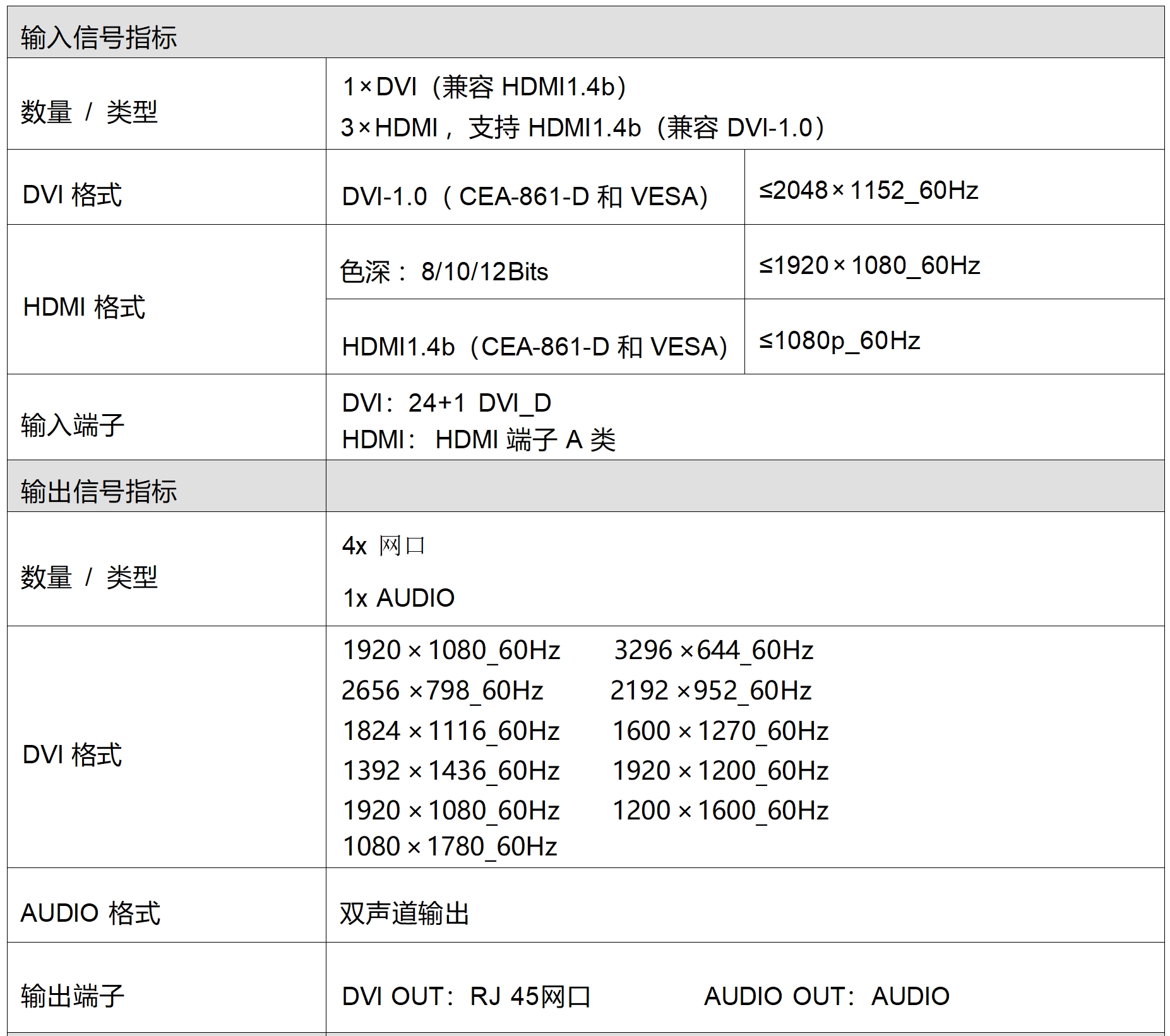The width and height of the screenshot is (1170, 1036).
Task: Click the 1x AUDIO text line
Action: coord(398,598)
